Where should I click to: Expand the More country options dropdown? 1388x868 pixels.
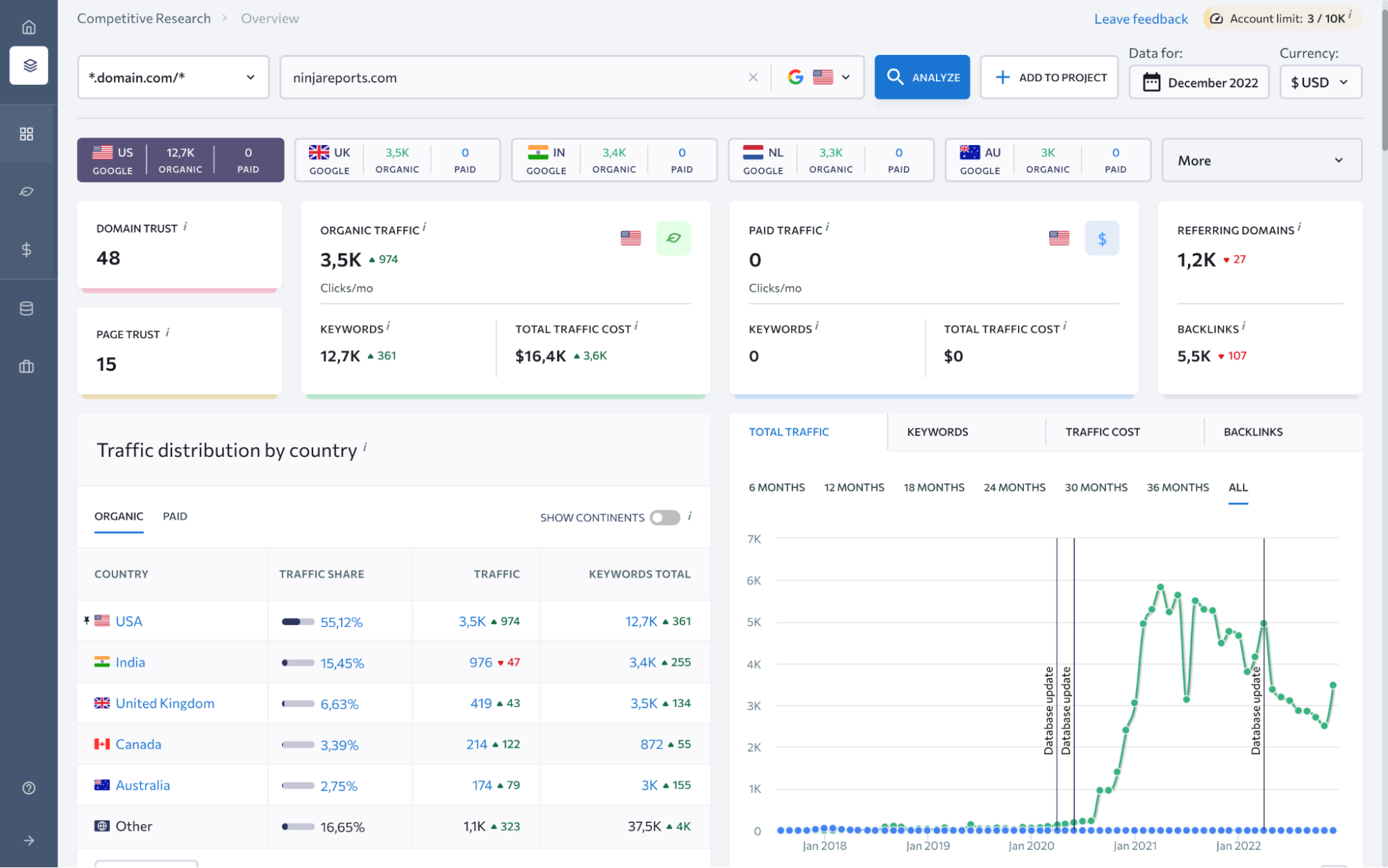point(1261,160)
